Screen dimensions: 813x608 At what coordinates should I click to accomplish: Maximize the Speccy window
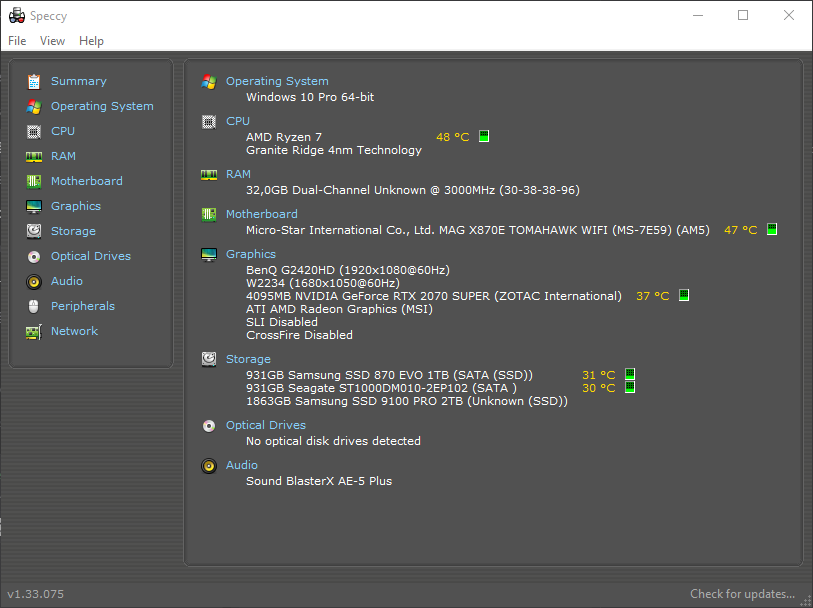click(743, 16)
